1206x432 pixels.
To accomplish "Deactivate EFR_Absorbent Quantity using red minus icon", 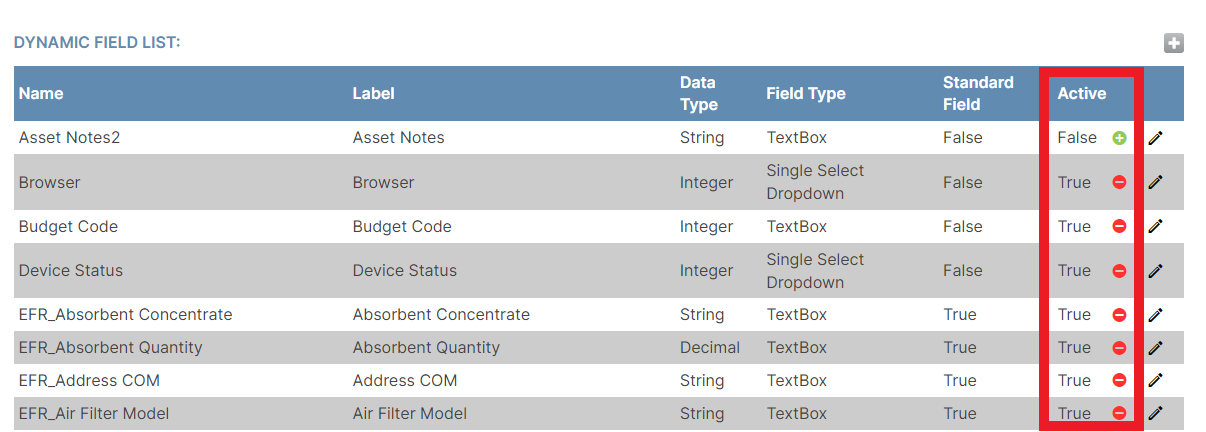I will [1119, 348].
